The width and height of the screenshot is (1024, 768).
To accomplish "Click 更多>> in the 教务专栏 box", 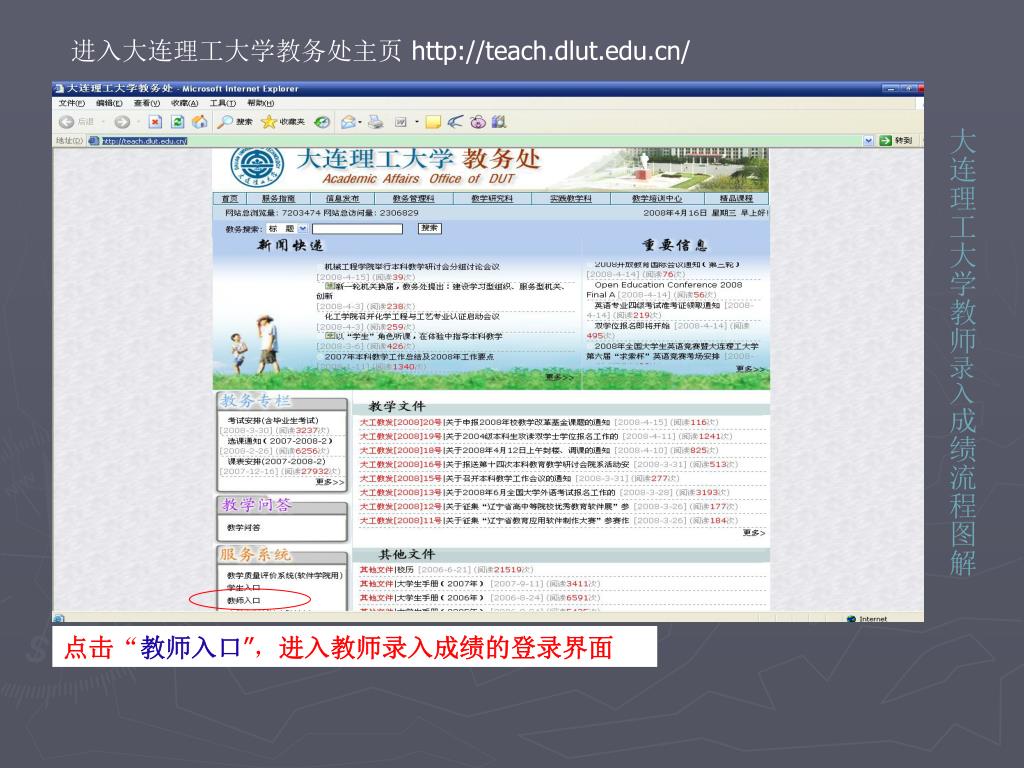I will (x=330, y=482).
